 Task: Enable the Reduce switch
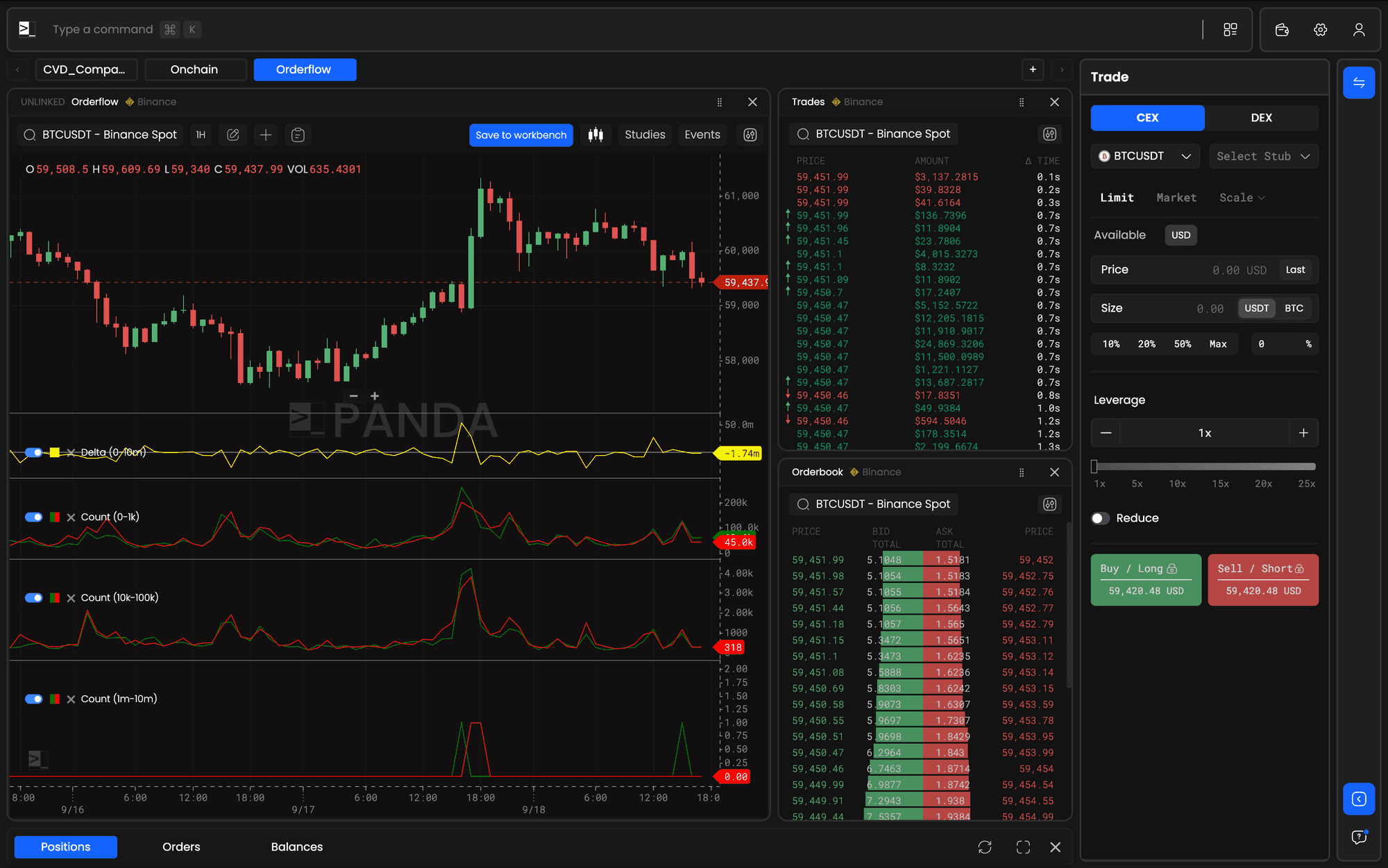tap(1100, 518)
